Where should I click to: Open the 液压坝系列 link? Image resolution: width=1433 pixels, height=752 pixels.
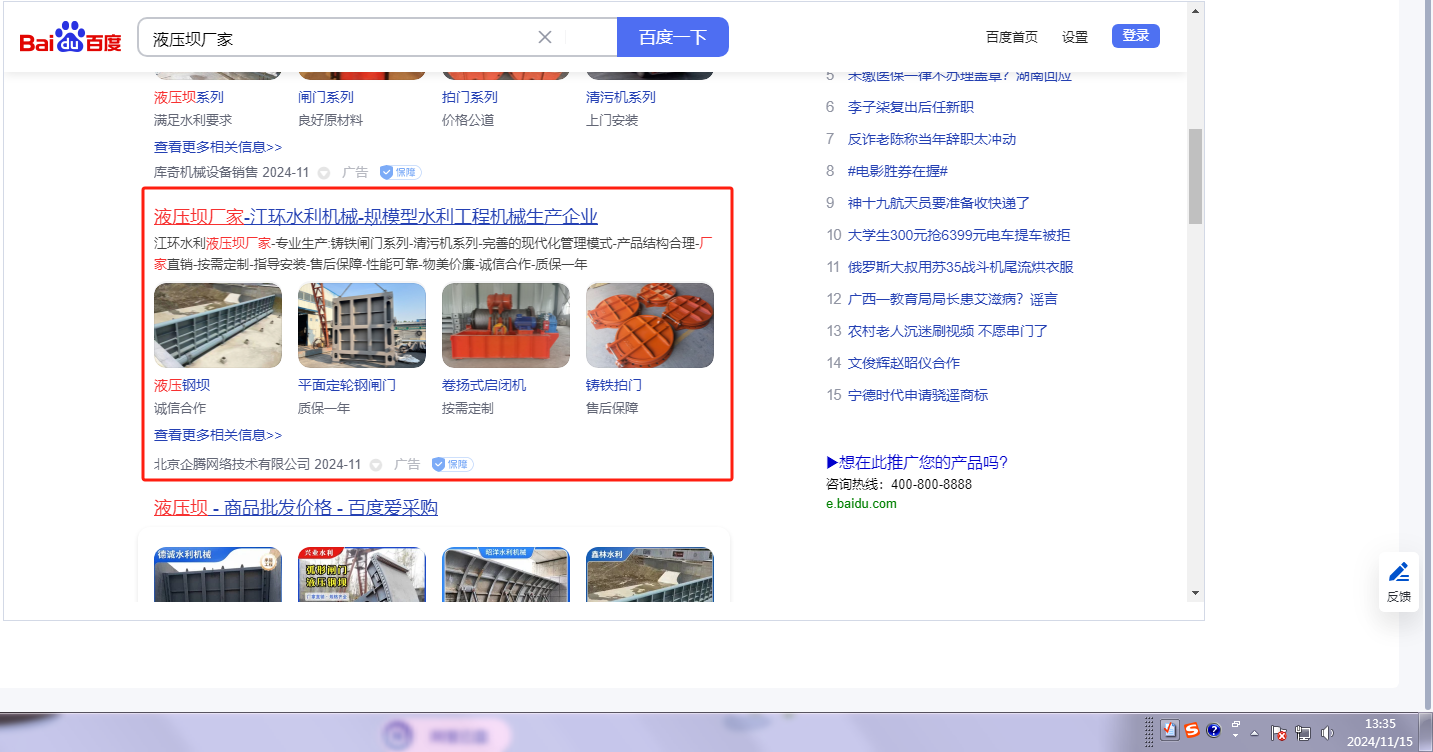[x=189, y=97]
